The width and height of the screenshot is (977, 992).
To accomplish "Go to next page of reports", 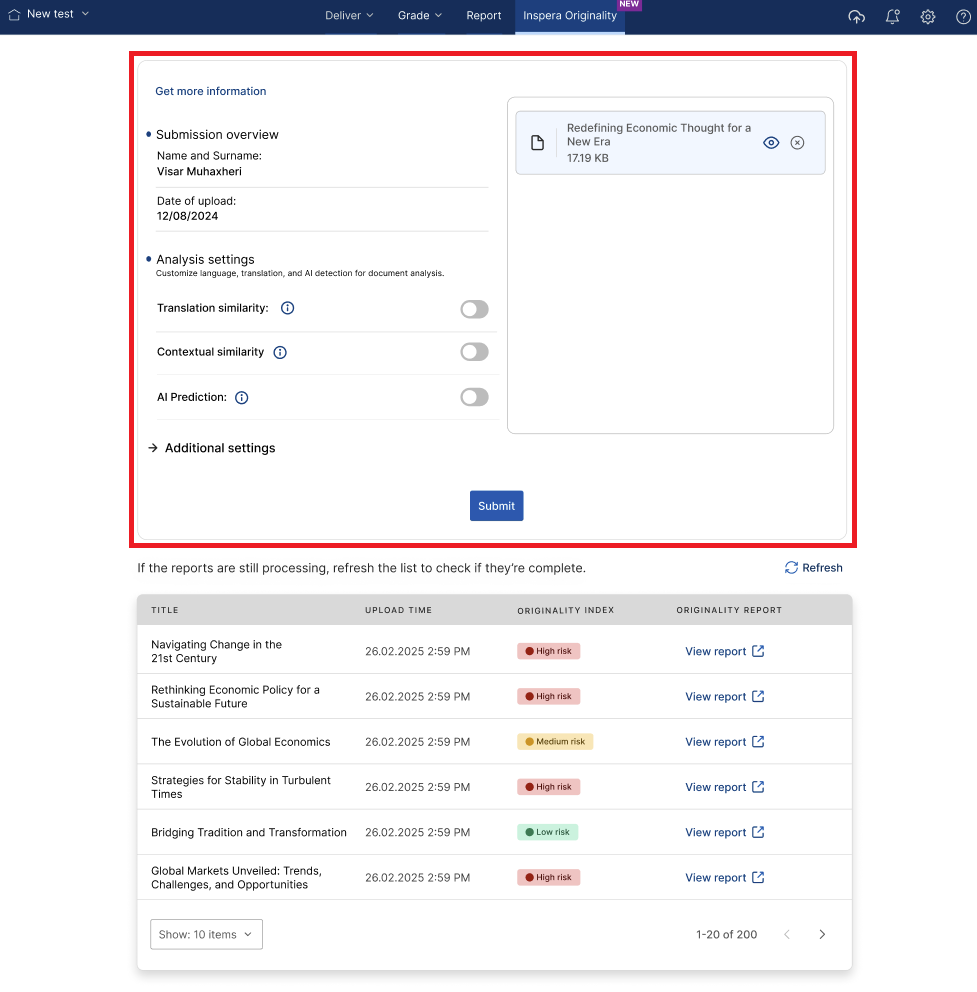I will click(822, 934).
